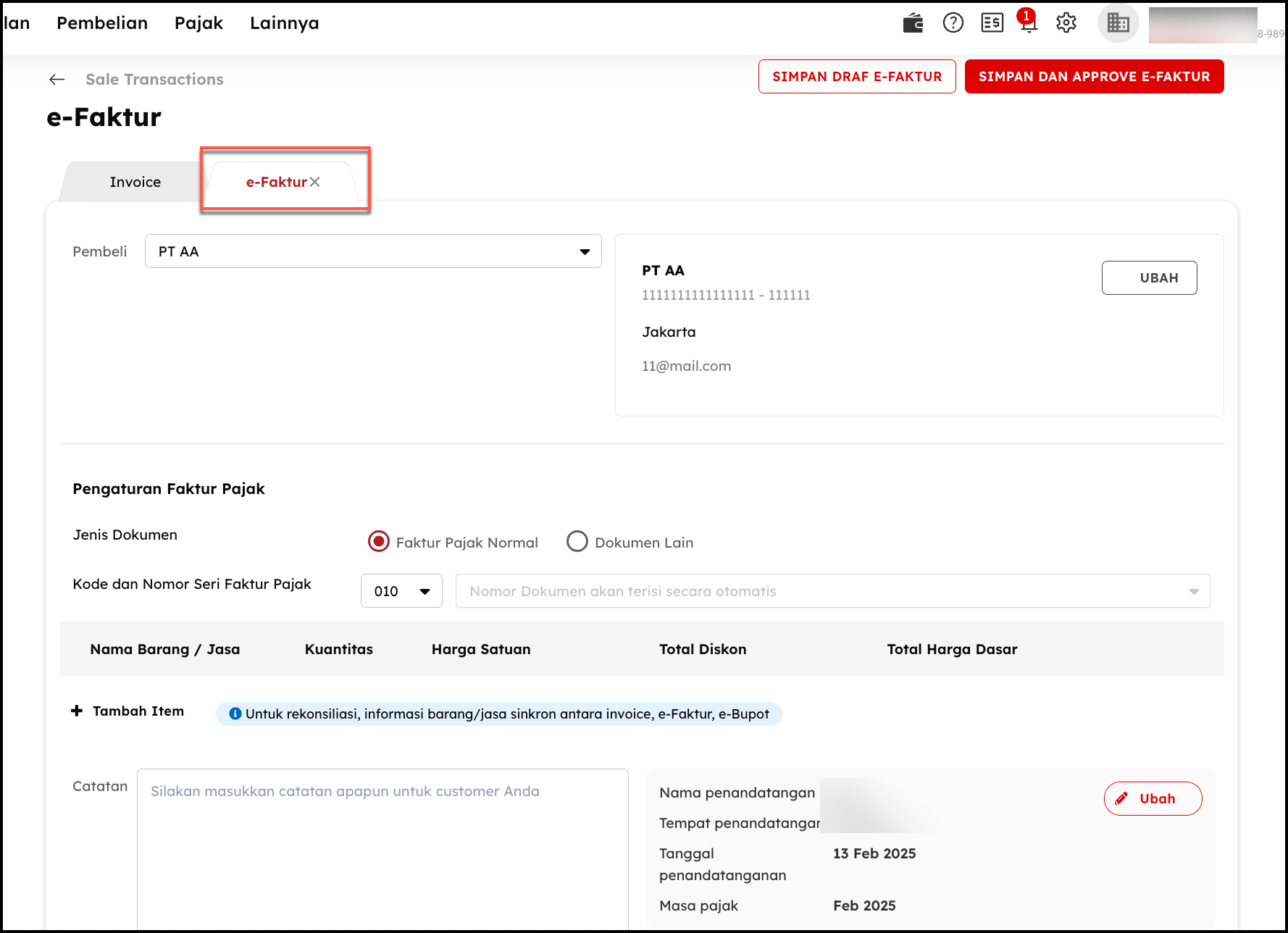Select Dokumen Lain radio button
This screenshot has height=933, width=1288.
(577, 542)
